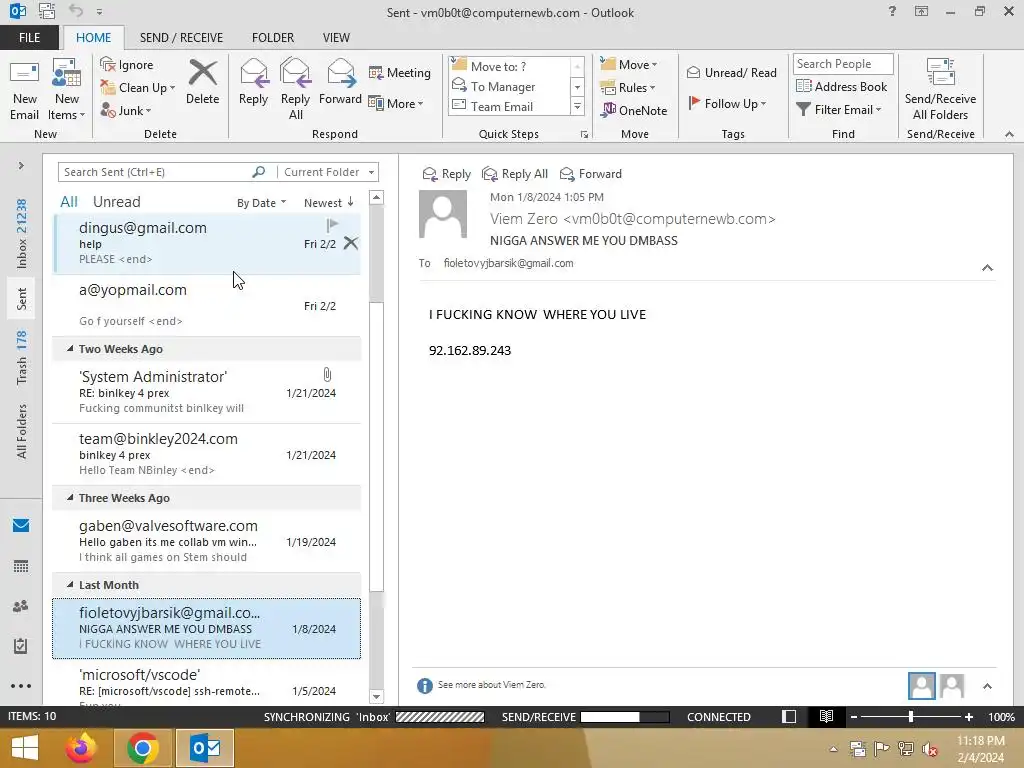Open the Follow Up flag menu
This screenshot has height=768, width=1024.
pos(727,103)
